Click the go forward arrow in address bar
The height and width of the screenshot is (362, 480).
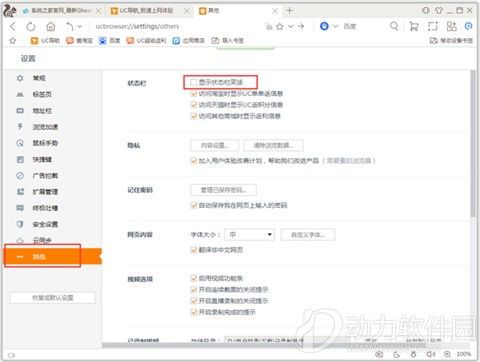pos(301,26)
